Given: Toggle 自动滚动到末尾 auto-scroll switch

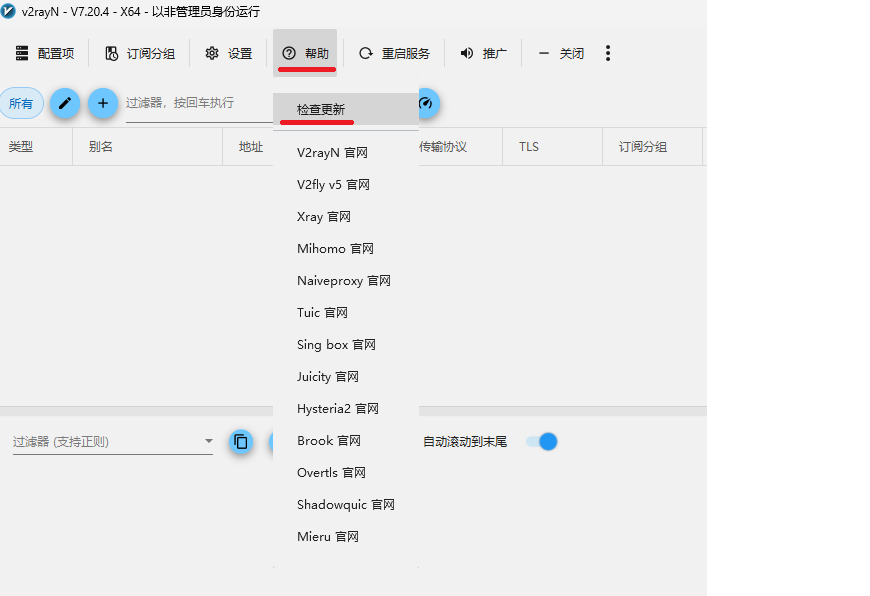Looking at the screenshot, I should (x=542, y=442).
